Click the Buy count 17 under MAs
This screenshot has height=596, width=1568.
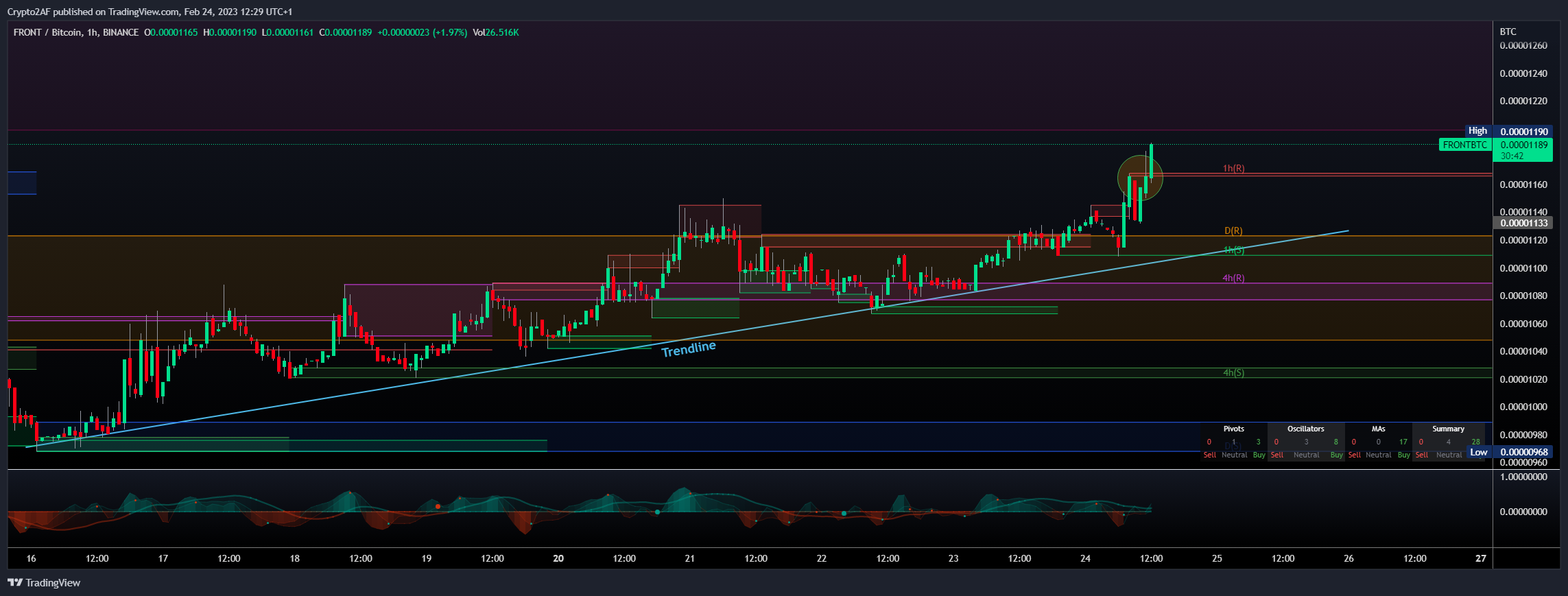click(x=1403, y=442)
